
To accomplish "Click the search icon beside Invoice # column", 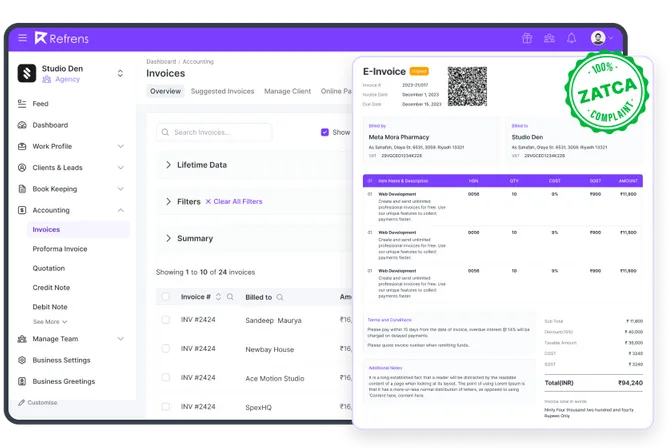I will (x=230, y=297).
